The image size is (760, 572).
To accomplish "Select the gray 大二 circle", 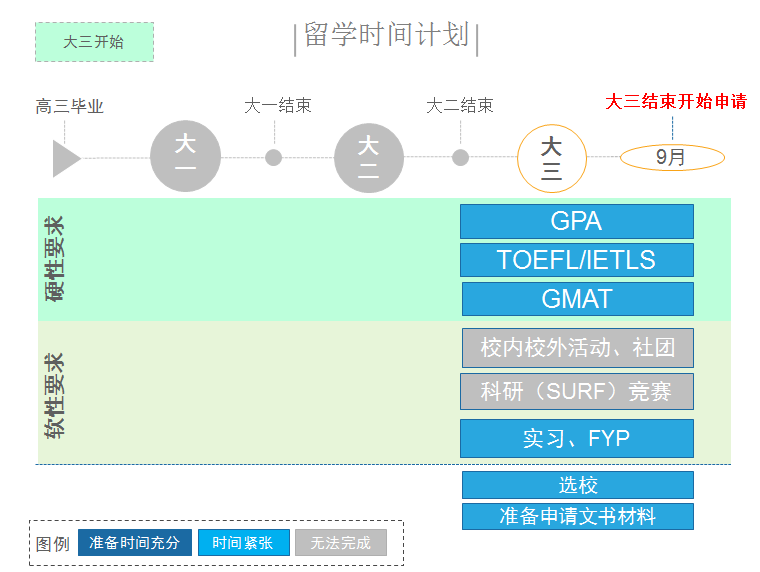I will 368,158.
